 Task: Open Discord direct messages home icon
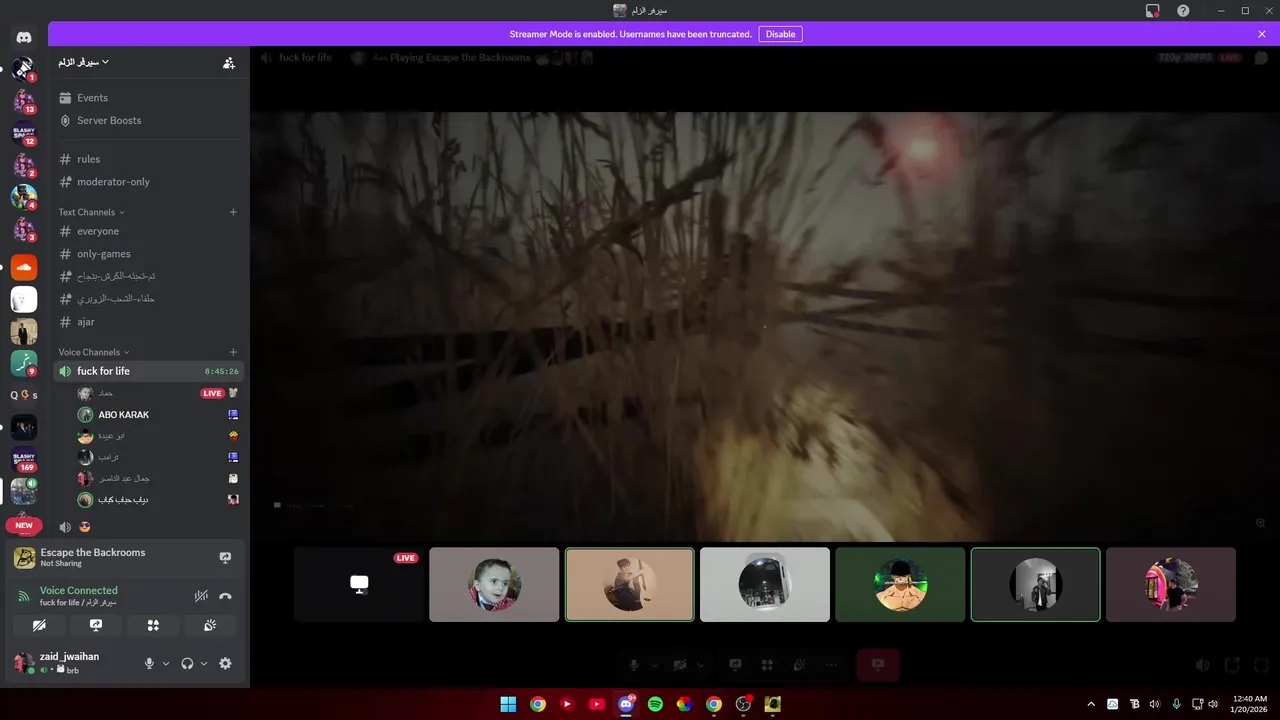[24, 37]
